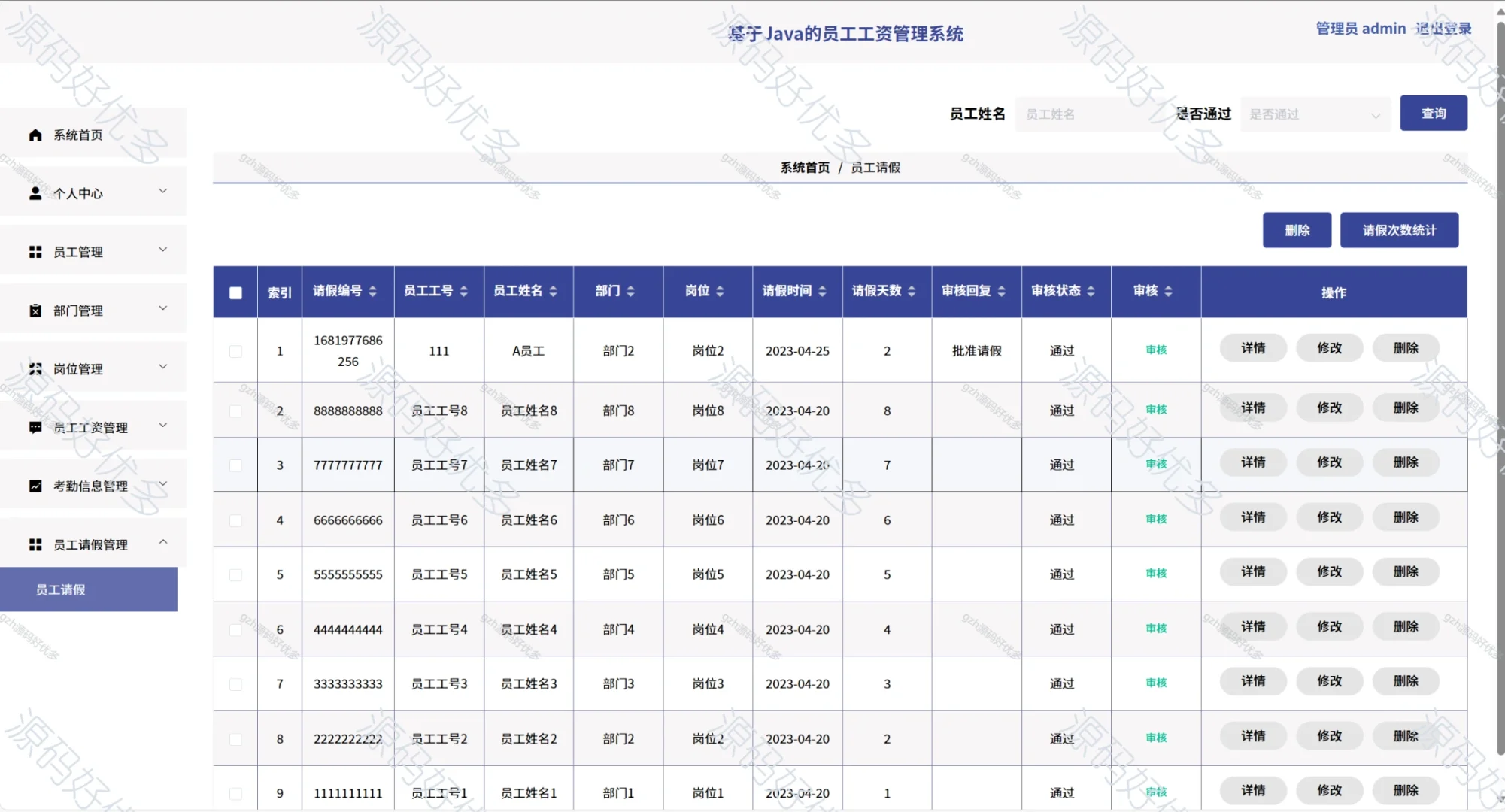
Task: Open the 是否通过 dropdown
Action: pyautogui.click(x=1315, y=114)
